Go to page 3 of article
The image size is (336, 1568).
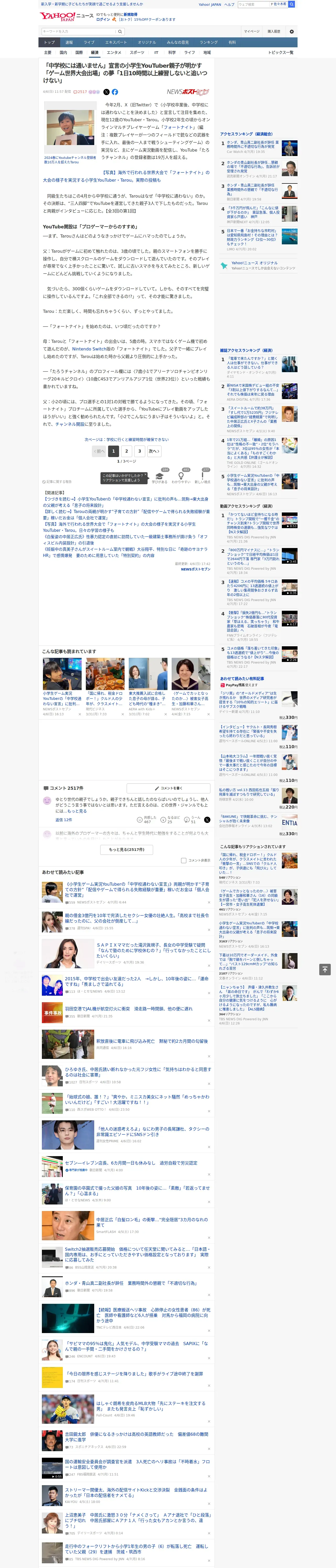coord(140,451)
